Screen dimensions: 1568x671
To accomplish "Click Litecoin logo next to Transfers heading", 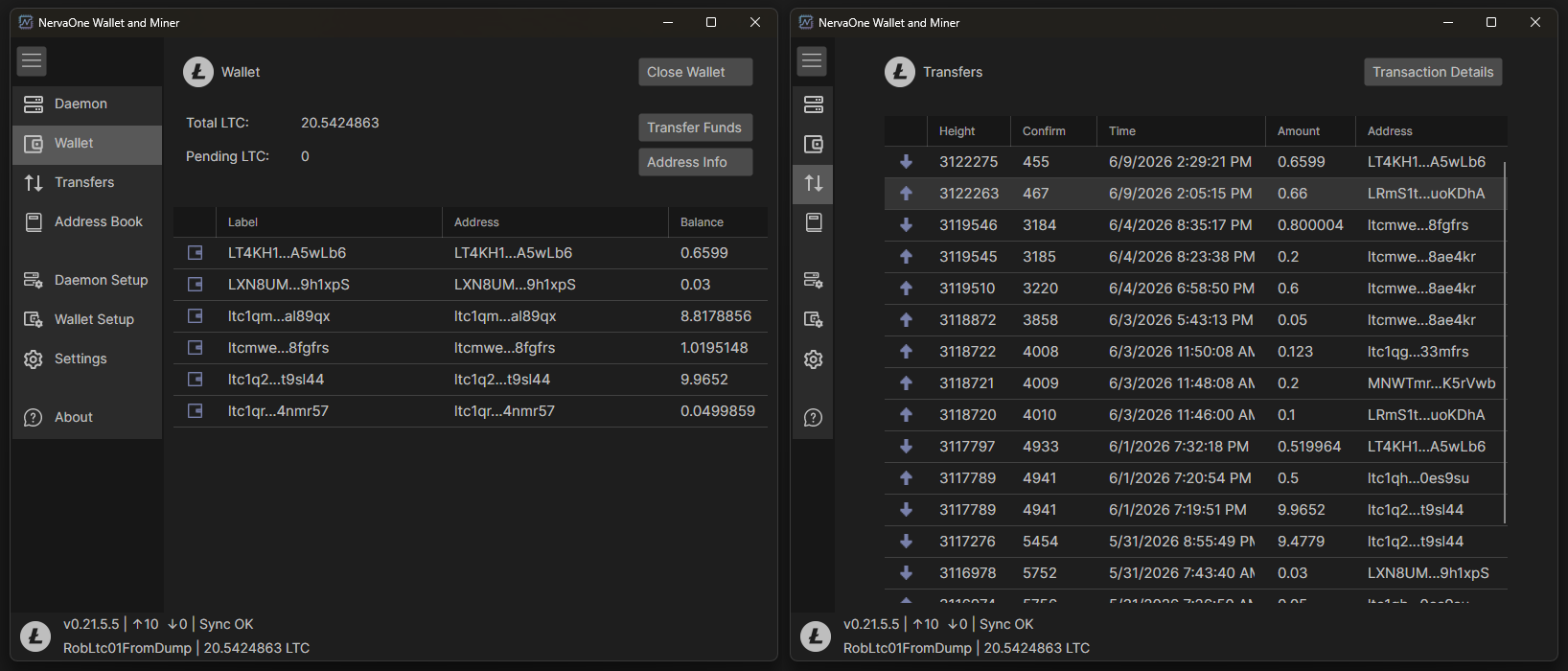I will (x=900, y=72).
